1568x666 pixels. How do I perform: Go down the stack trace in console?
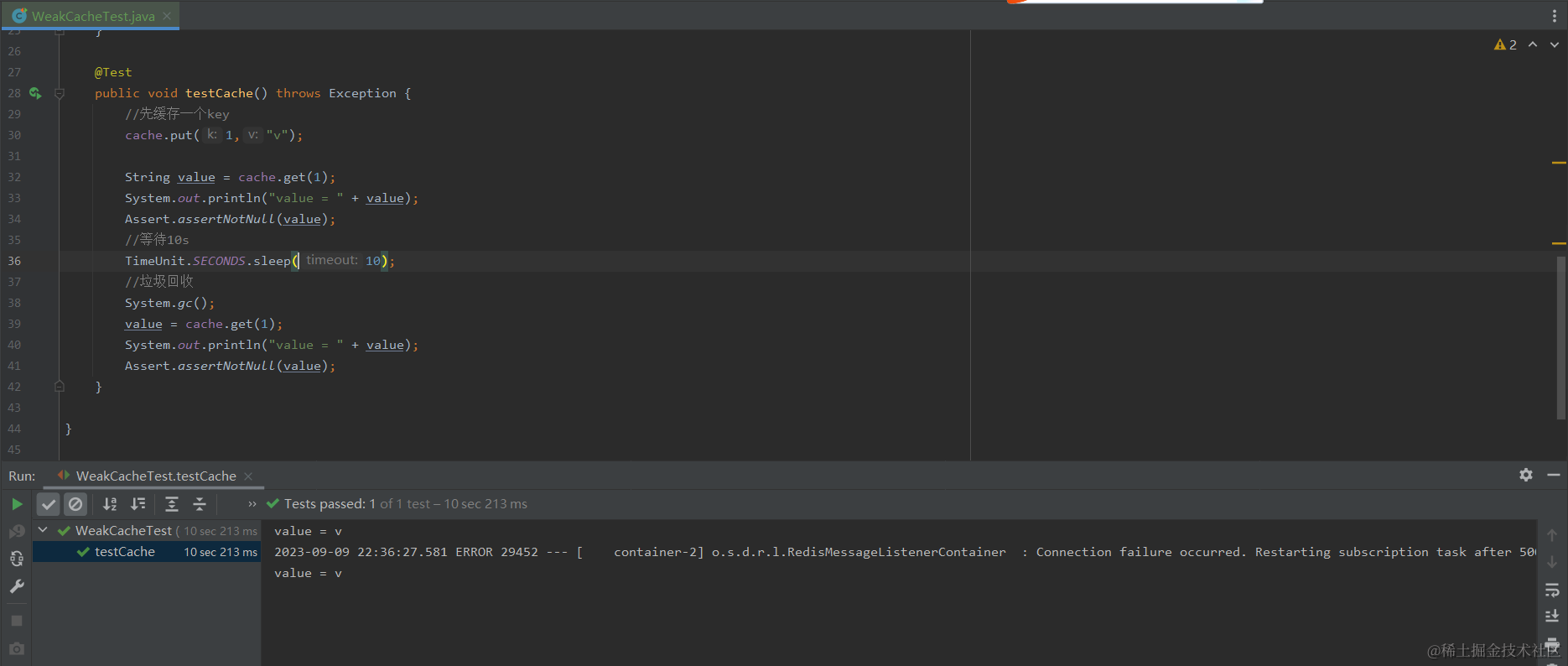[x=1552, y=562]
